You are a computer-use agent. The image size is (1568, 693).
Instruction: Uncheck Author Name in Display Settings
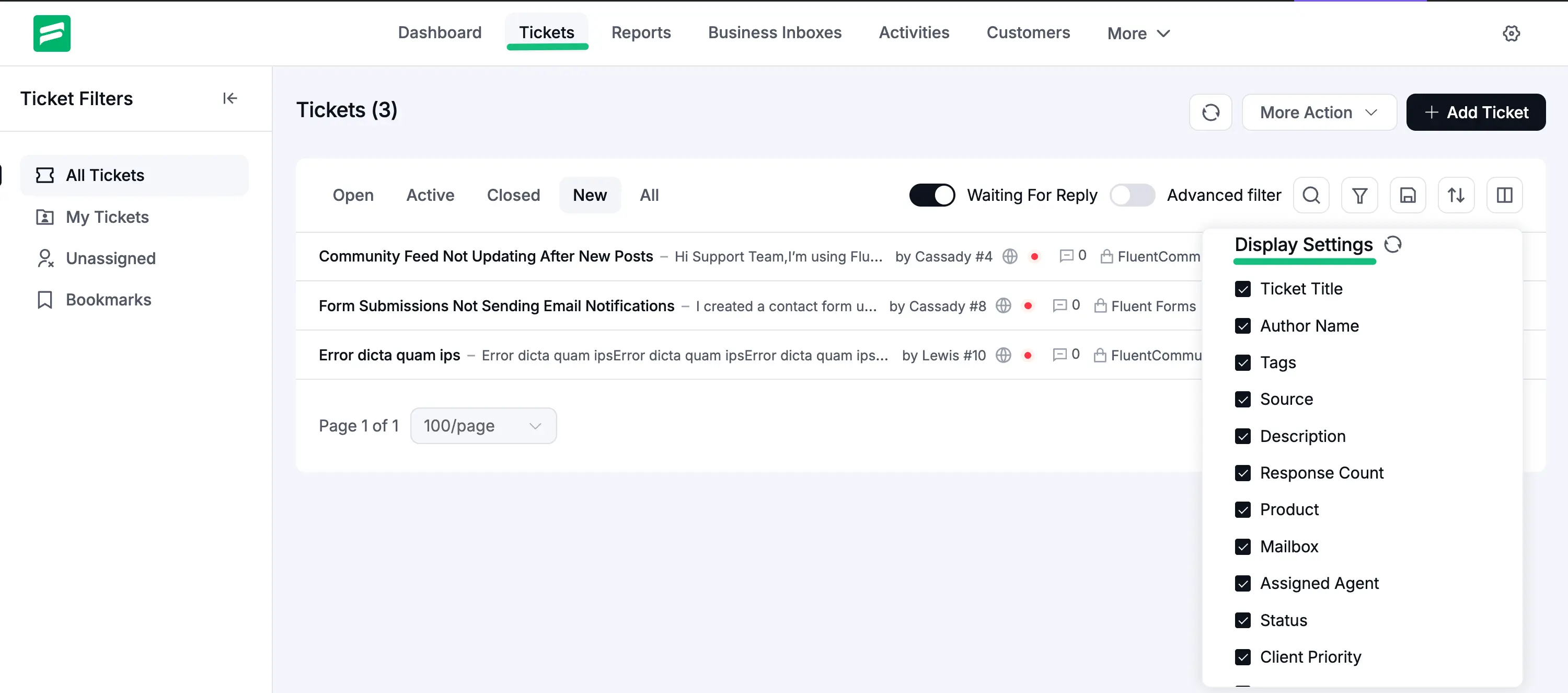(x=1243, y=326)
